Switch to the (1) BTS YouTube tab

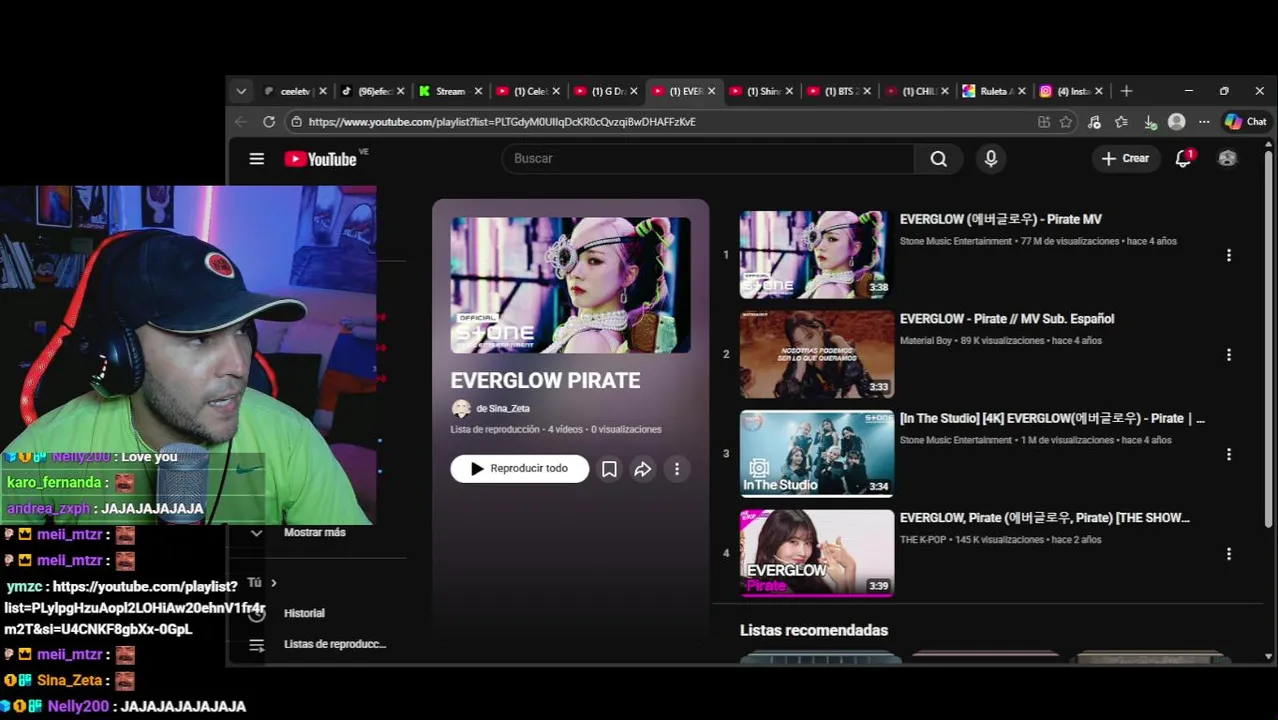click(839, 91)
